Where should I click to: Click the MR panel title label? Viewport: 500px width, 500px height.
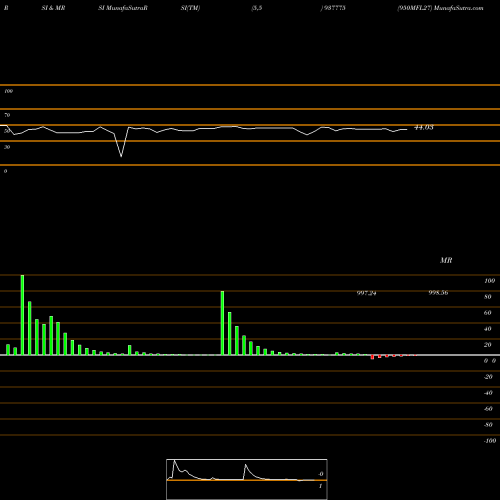point(446,260)
